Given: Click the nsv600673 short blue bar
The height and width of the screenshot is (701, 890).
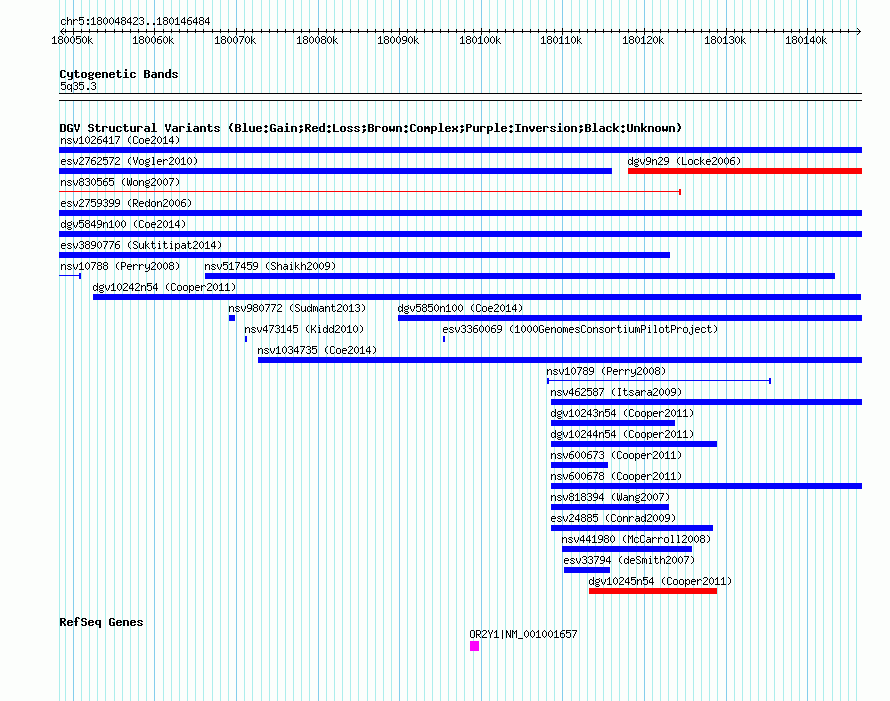Looking at the screenshot, I should pyautogui.click(x=580, y=465).
